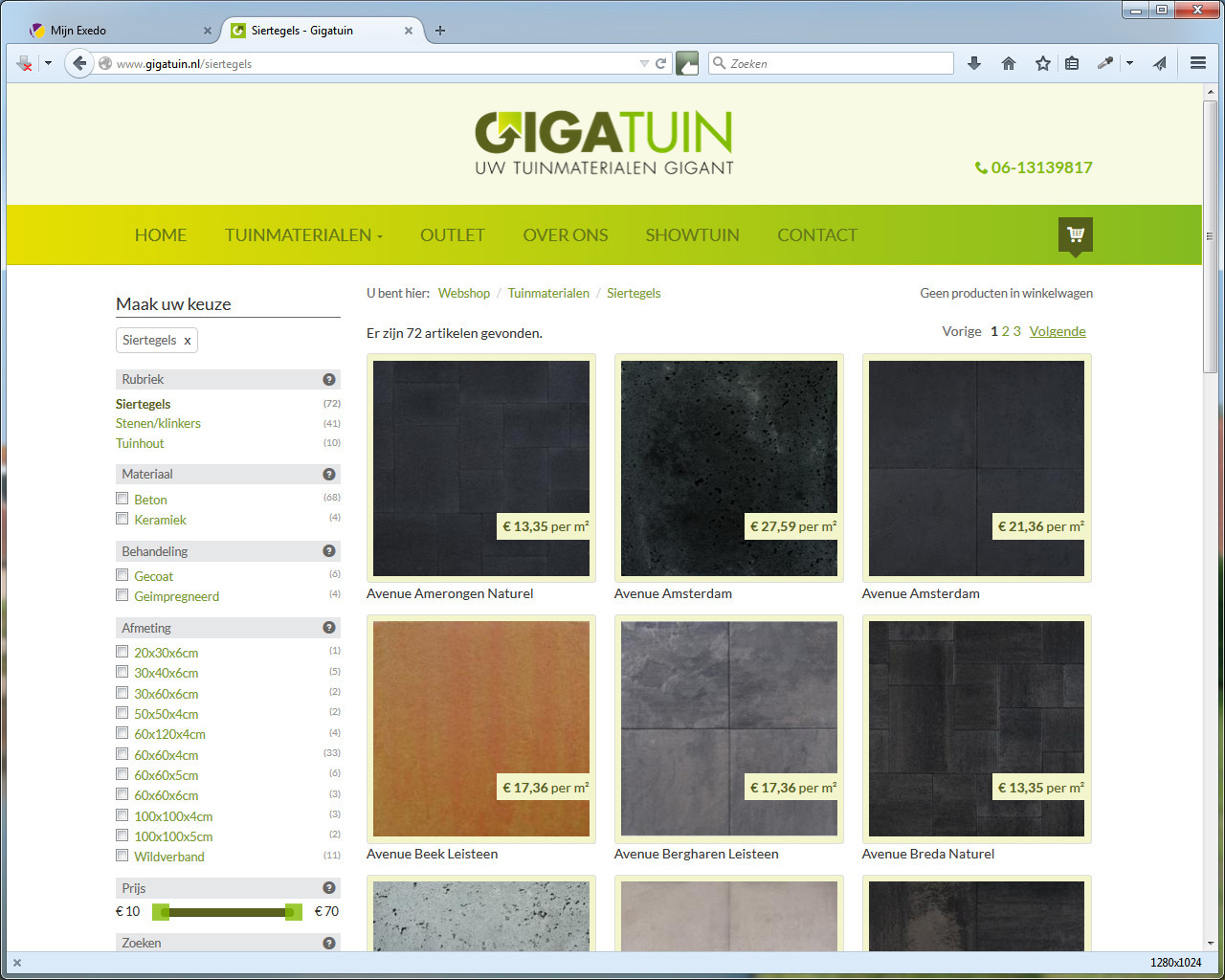Image resolution: width=1225 pixels, height=980 pixels.
Task: Open dropdown arrow next to the blocked-download icon
Action: coord(48,63)
